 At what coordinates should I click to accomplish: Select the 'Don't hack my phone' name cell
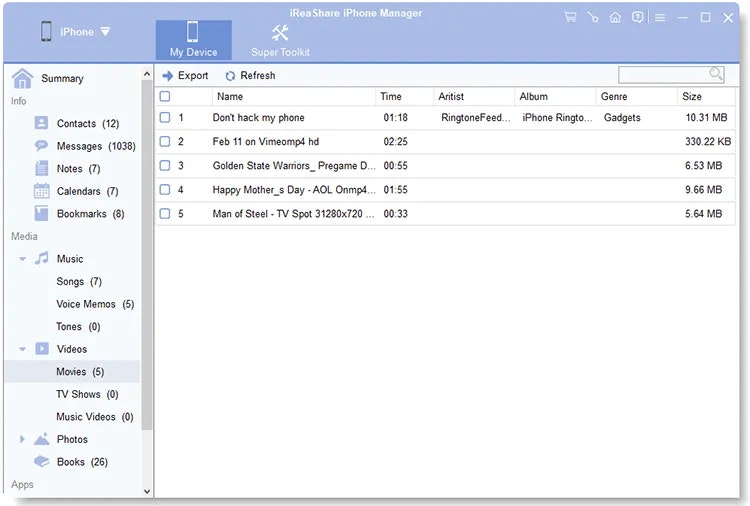[258, 117]
